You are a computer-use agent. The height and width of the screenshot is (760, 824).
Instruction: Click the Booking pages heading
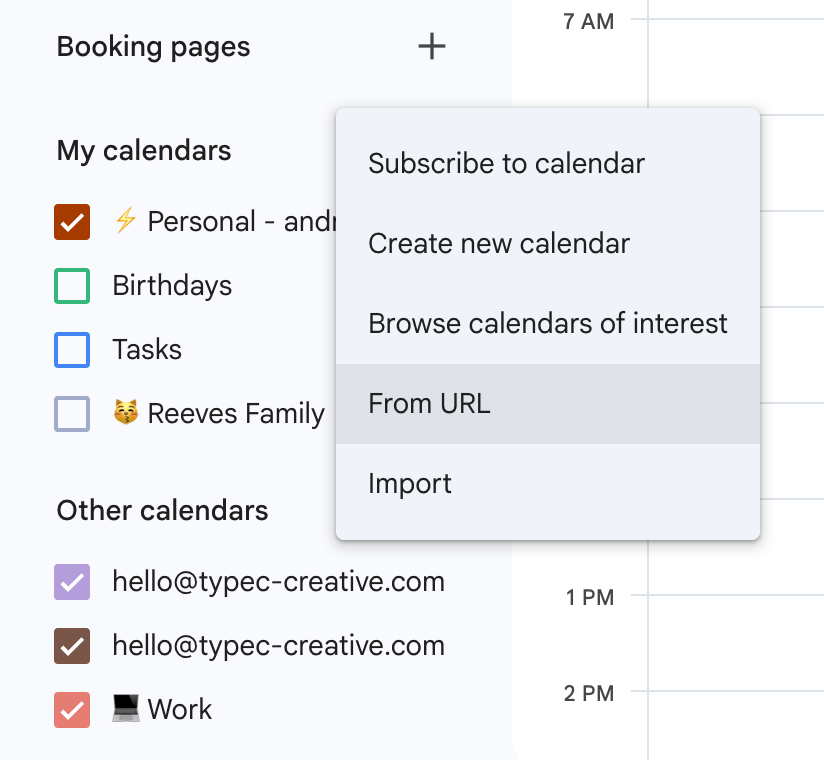(x=152, y=46)
